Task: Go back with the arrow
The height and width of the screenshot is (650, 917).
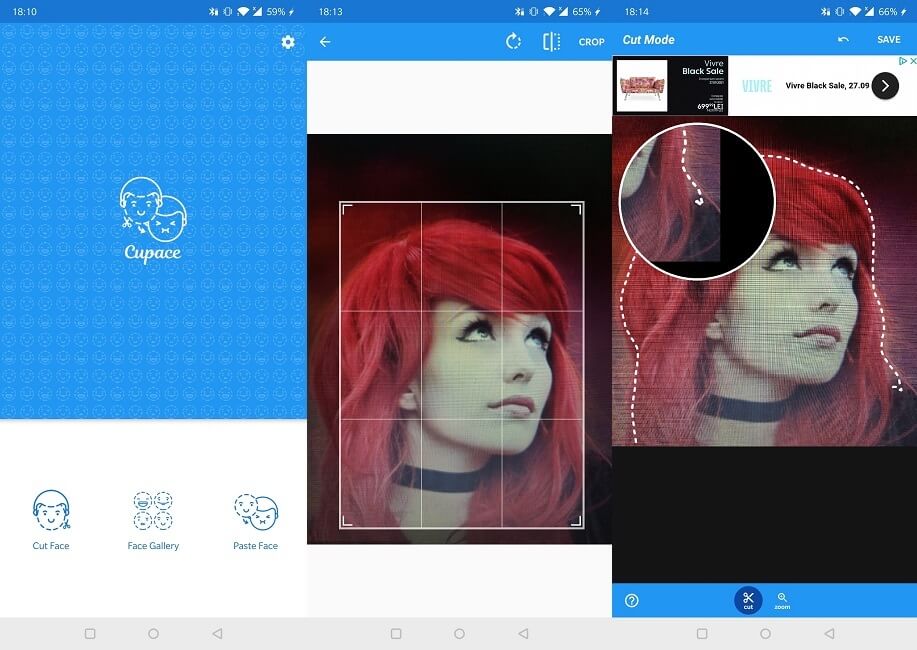Action: coord(324,42)
